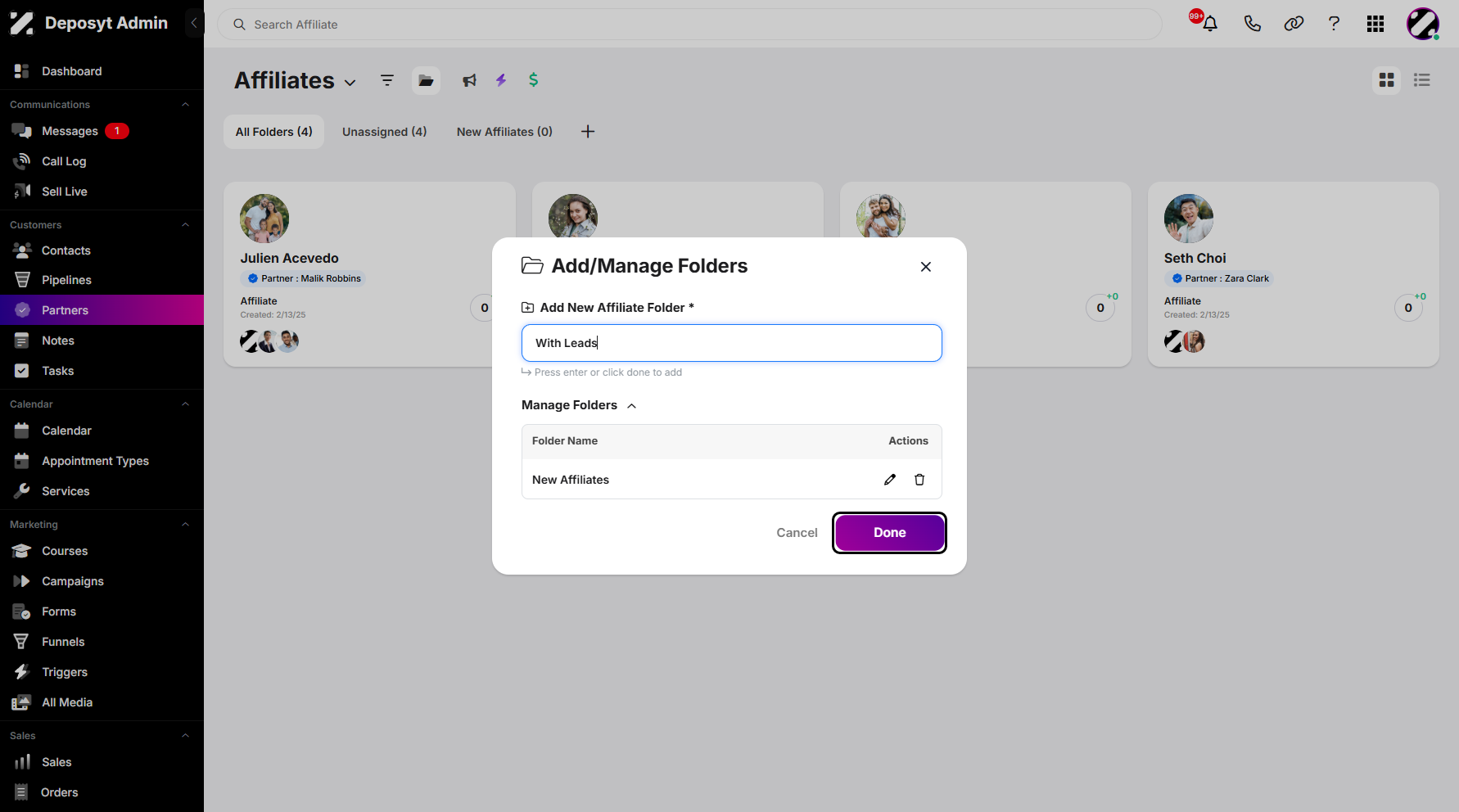Collapse the Sales sidebar section
The width and height of the screenshot is (1459, 812).
click(x=185, y=736)
